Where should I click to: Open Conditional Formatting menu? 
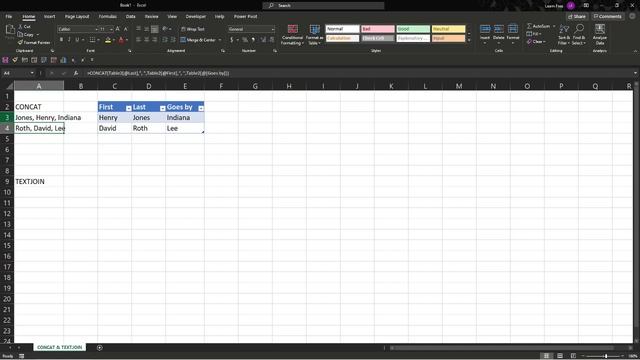(x=292, y=34)
